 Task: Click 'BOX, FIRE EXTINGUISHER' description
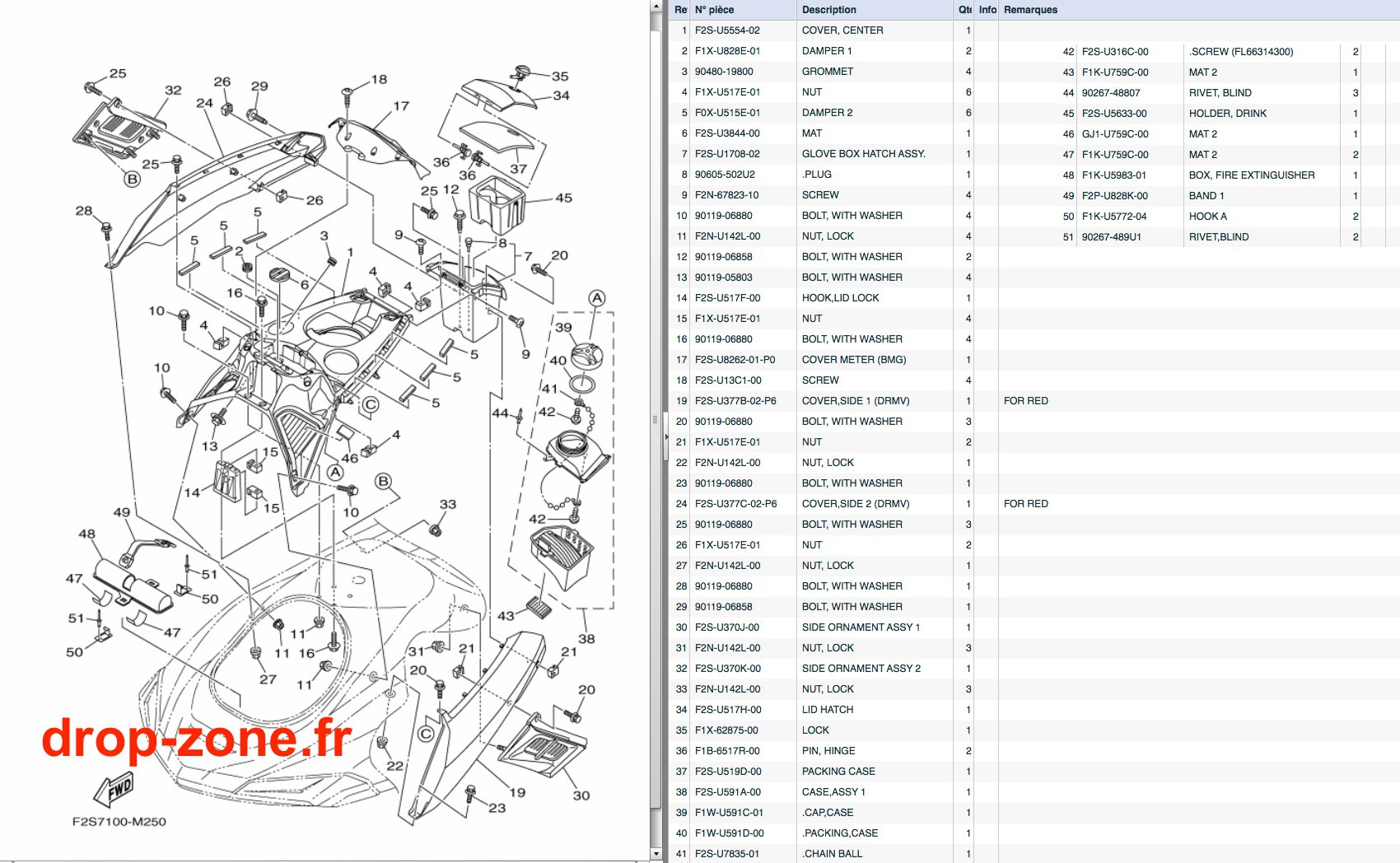tap(1252, 175)
